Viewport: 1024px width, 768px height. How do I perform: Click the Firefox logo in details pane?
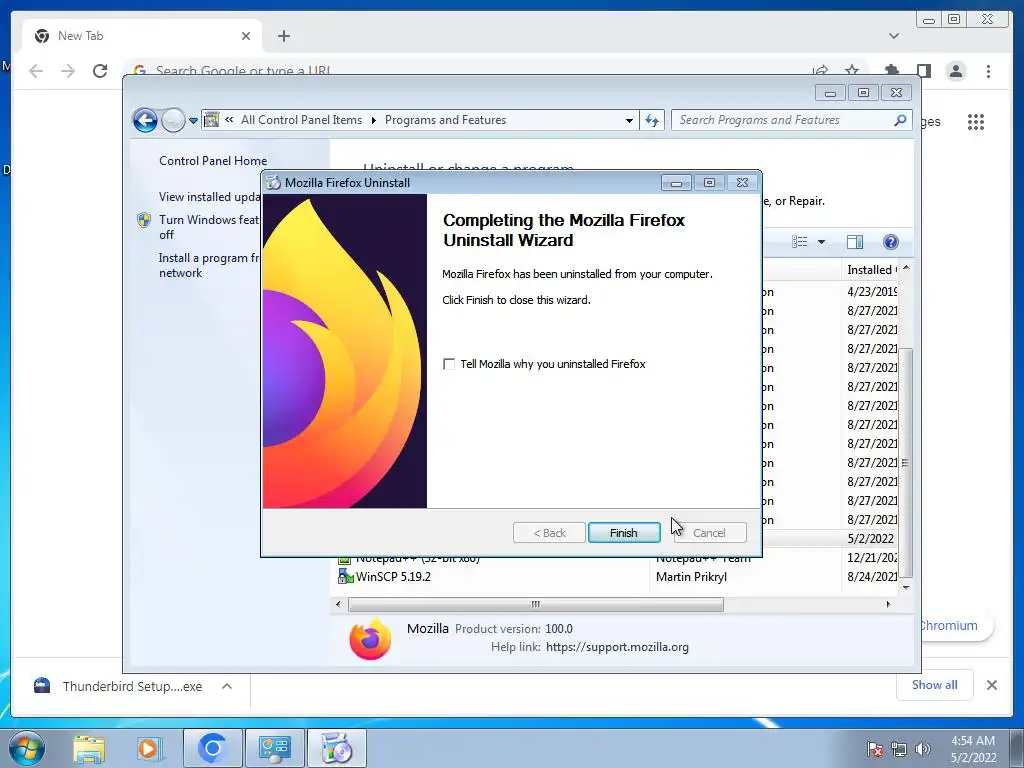pos(370,639)
